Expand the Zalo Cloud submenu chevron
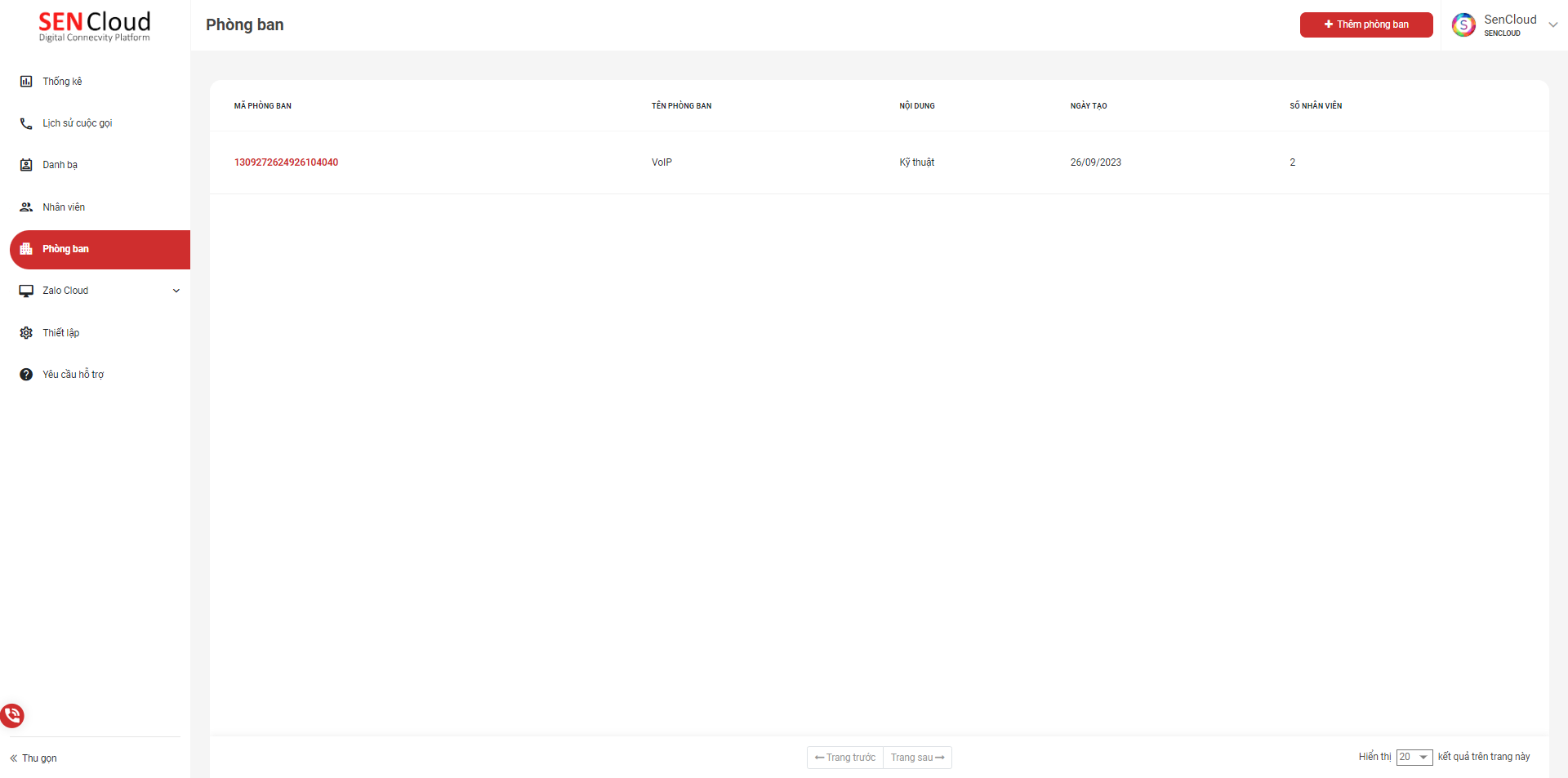This screenshot has height=778, width=1568. [176, 291]
